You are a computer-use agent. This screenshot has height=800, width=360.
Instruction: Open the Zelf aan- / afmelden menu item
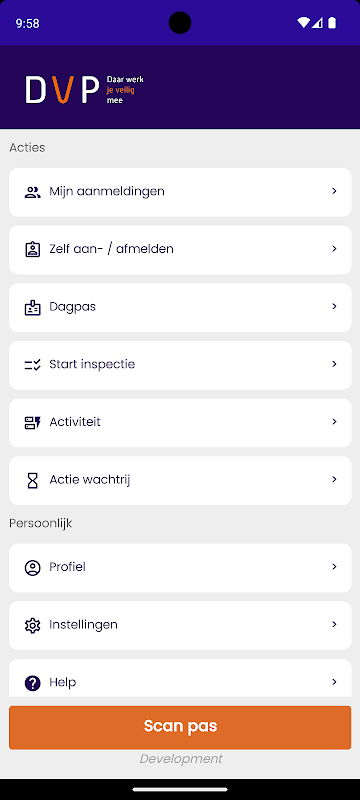coord(180,250)
